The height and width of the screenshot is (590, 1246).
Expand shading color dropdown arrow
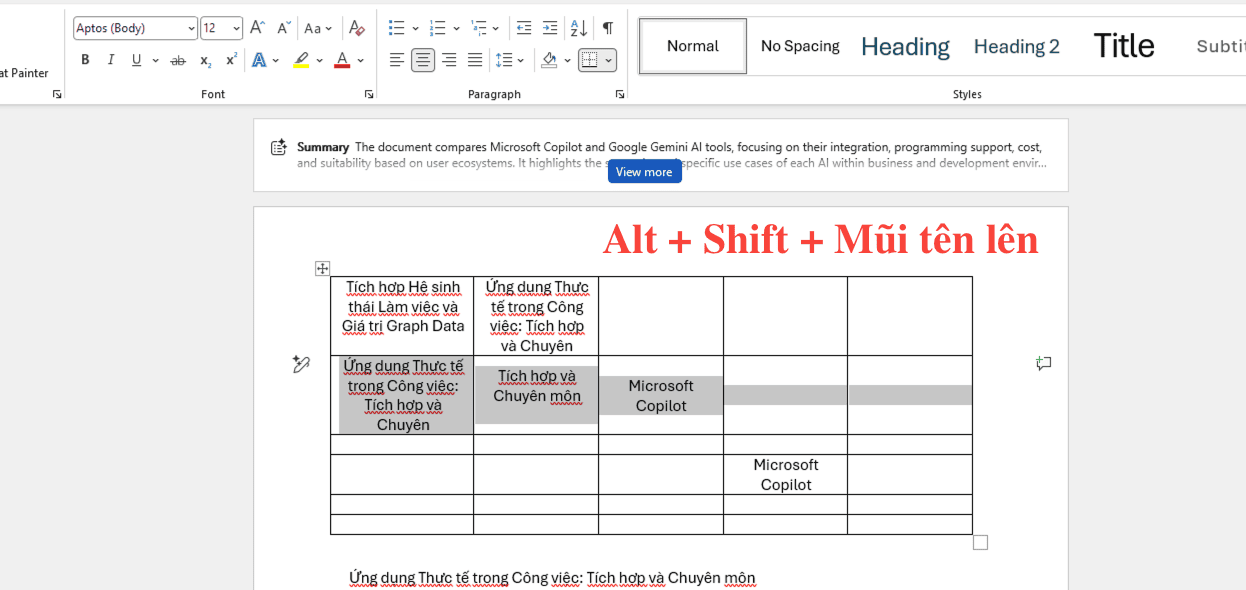point(567,60)
